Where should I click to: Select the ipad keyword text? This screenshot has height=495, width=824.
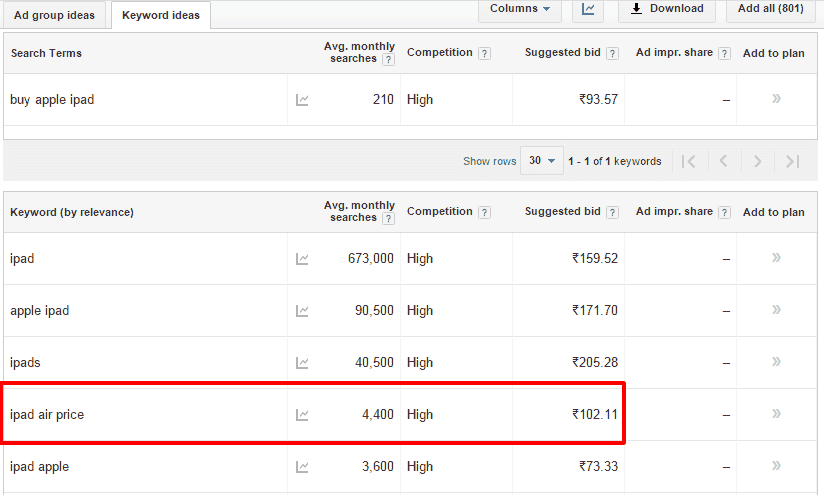(x=22, y=259)
